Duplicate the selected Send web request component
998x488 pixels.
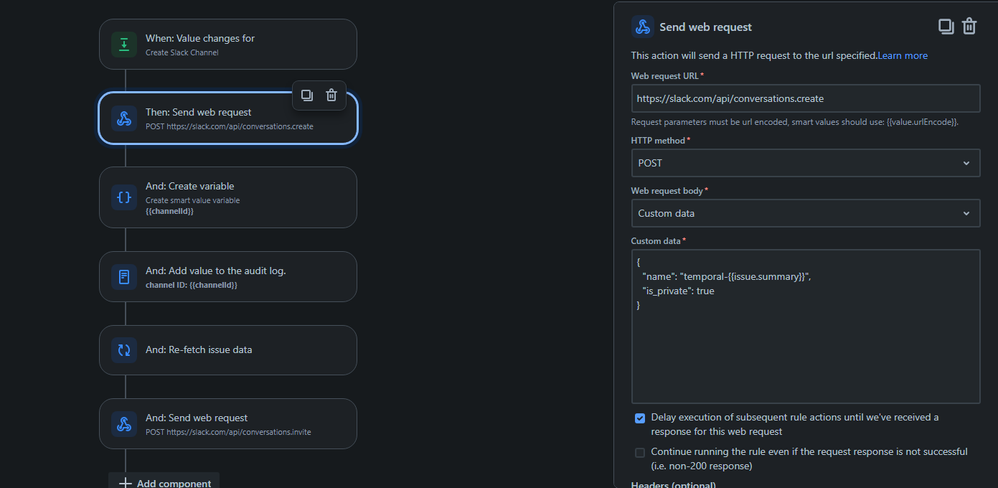[307, 95]
